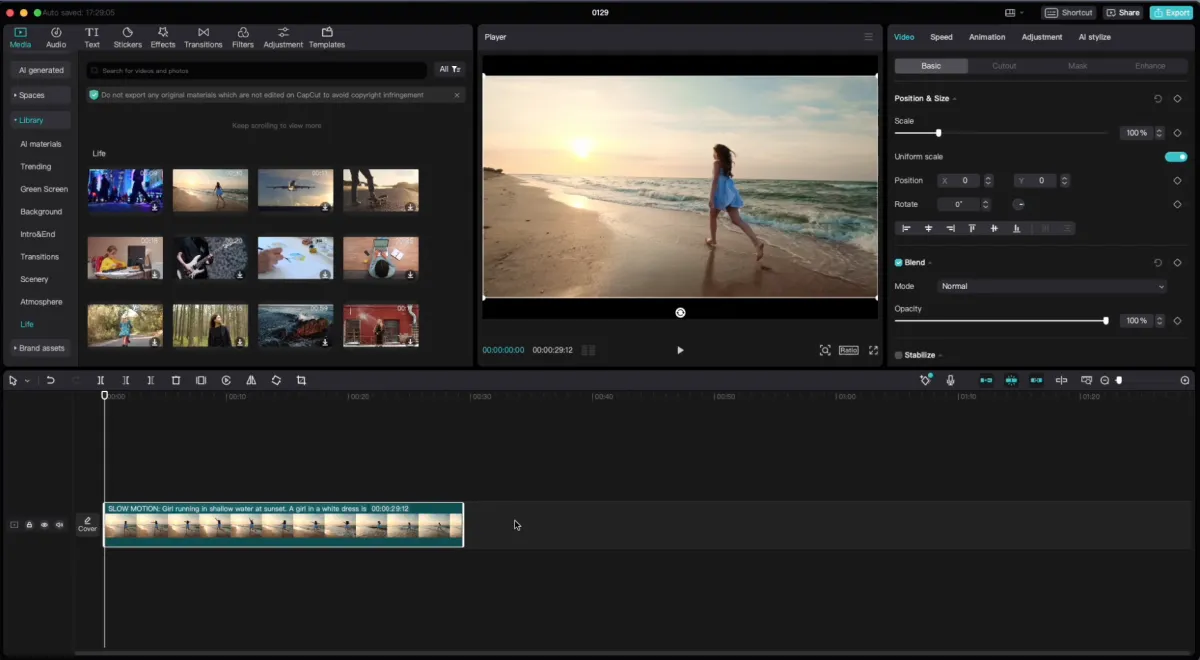Click the search for videos and photos field
Image resolution: width=1200 pixels, height=660 pixels.
point(257,70)
